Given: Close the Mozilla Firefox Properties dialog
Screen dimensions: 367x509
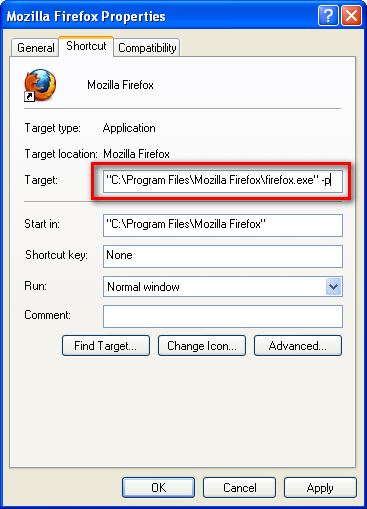Looking at the screenshot, I should pyautogui.click(x=352, y=16).
